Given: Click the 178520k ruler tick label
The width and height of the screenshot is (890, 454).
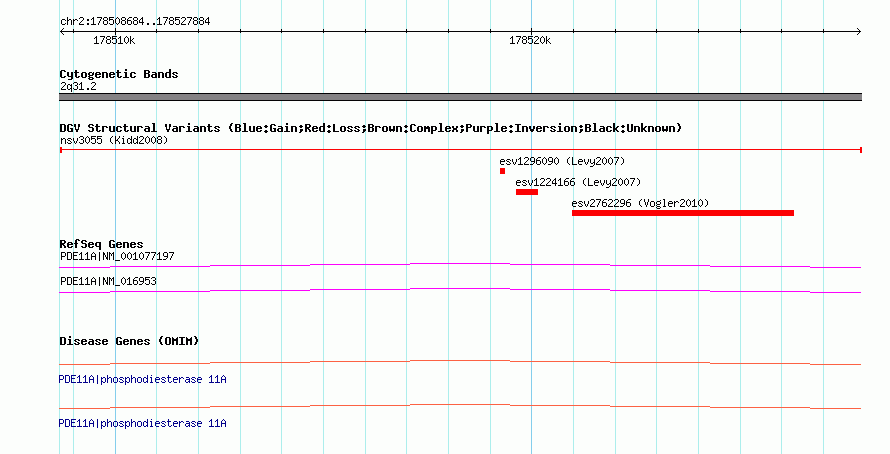Looking at the screenshot, I should tap(530, 40).
